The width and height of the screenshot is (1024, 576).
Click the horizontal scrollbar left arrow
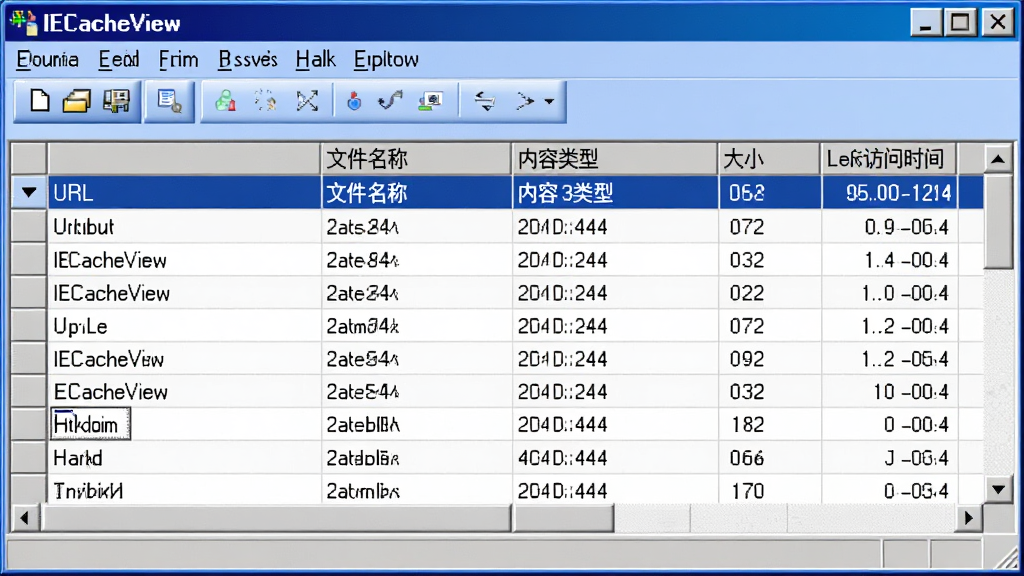click(25, 519)
